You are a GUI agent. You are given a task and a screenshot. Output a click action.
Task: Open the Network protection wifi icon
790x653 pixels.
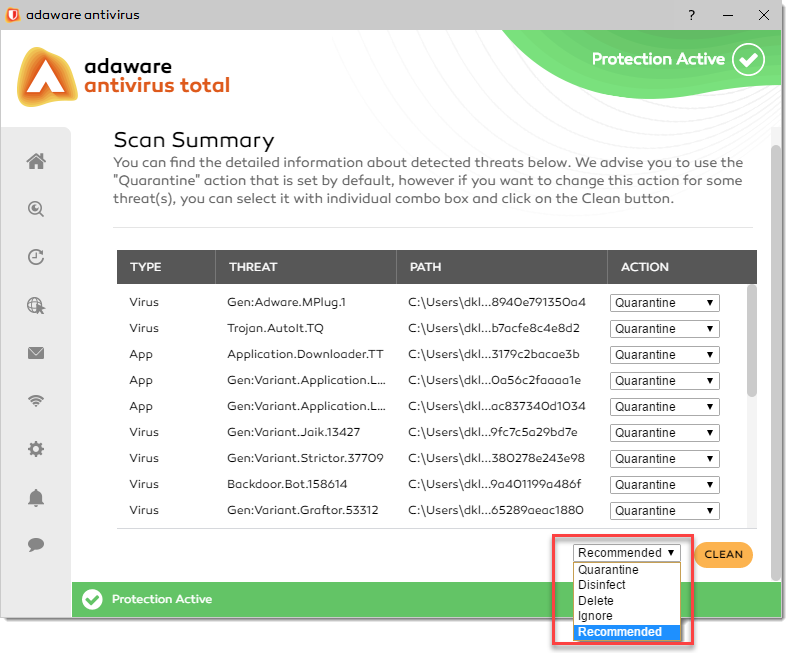coord(36,401)
